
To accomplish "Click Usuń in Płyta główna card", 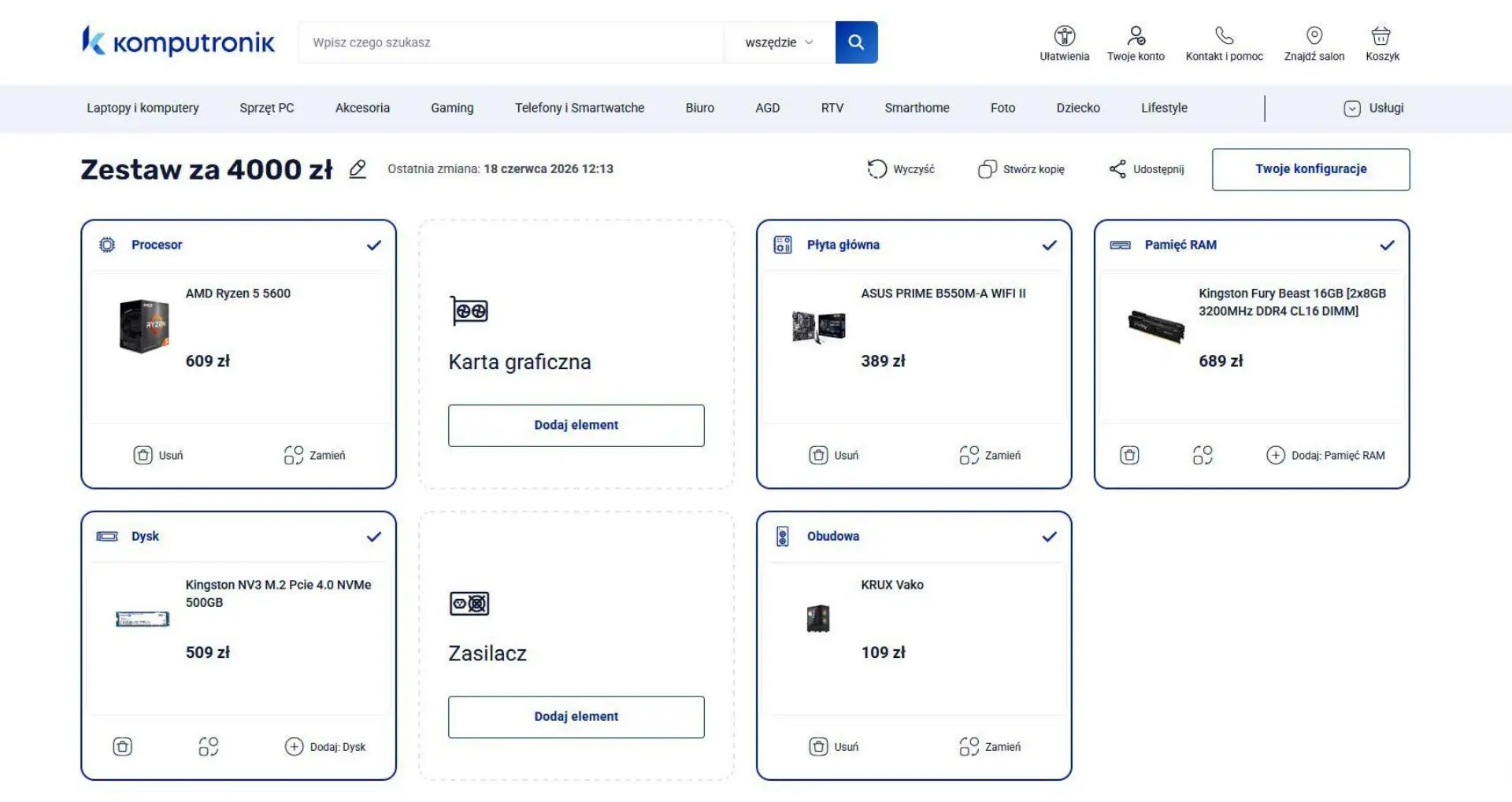I will (x=834, y=455).
